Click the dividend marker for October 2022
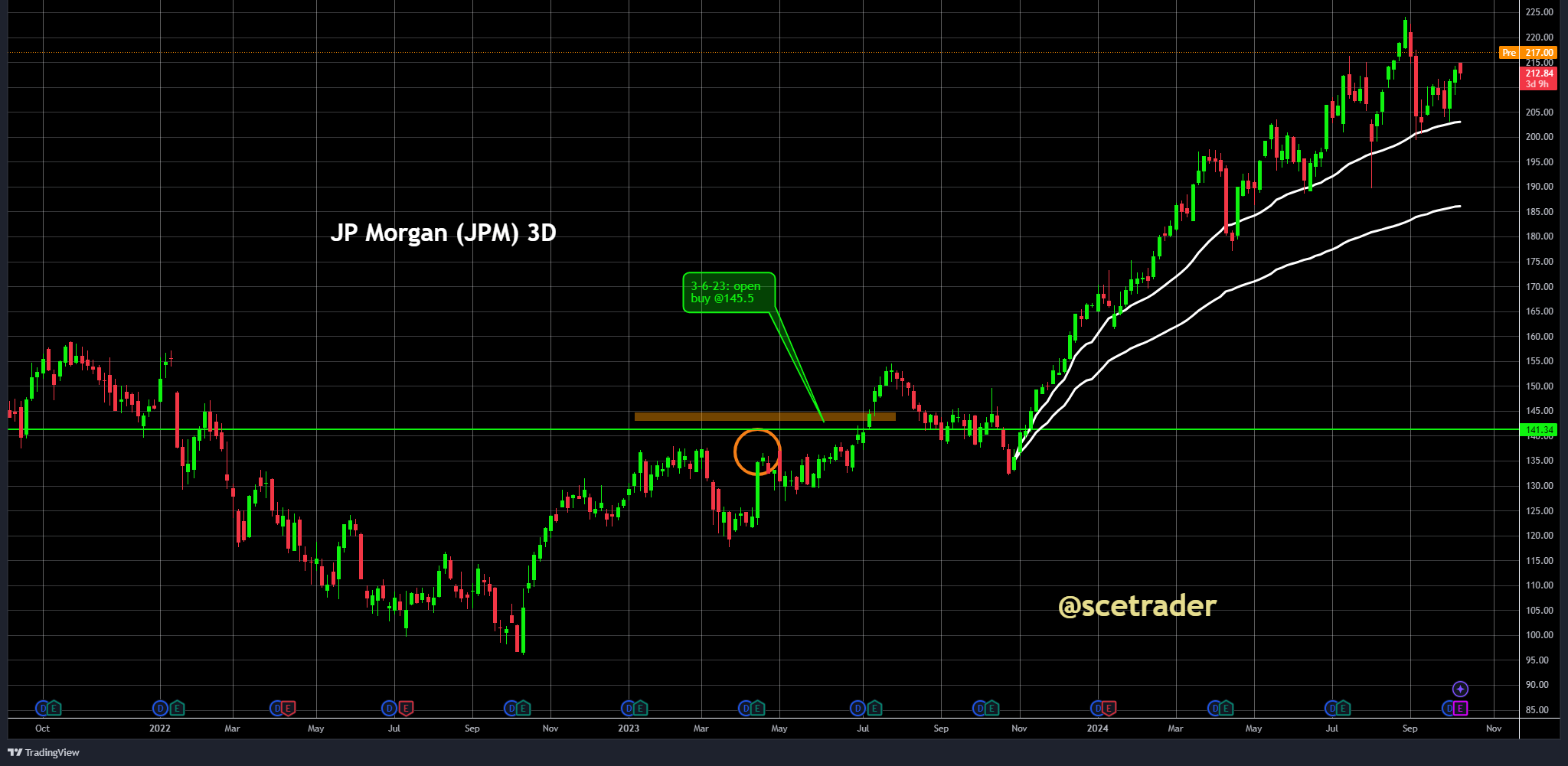The image size is (1568, 766). [x=511, y=709]
